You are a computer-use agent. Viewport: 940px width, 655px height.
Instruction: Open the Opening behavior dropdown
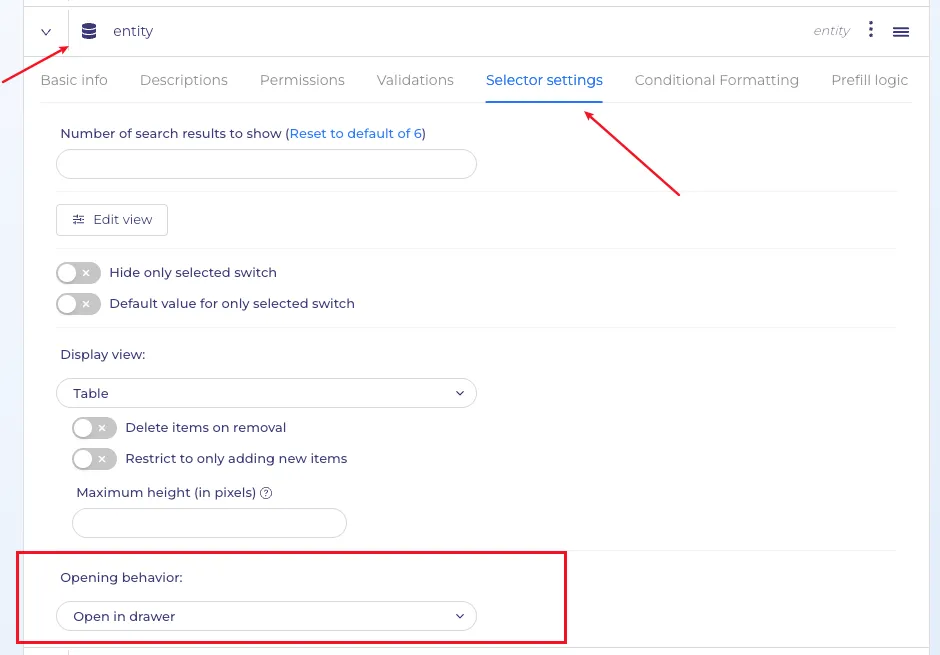[266, 616]
